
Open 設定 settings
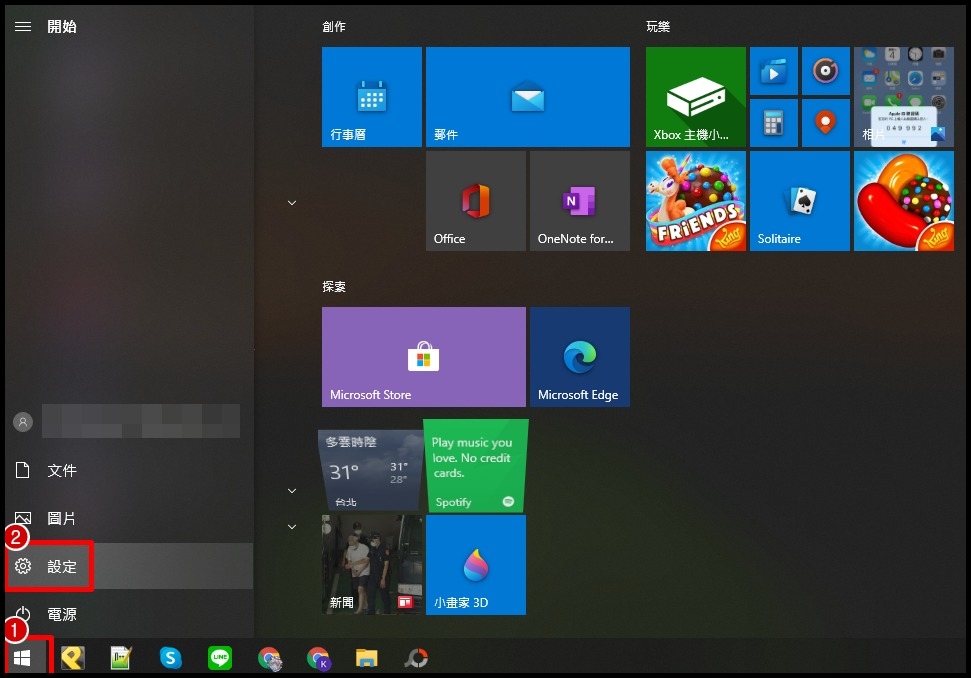pyautogui.click(x=129, y=566)
